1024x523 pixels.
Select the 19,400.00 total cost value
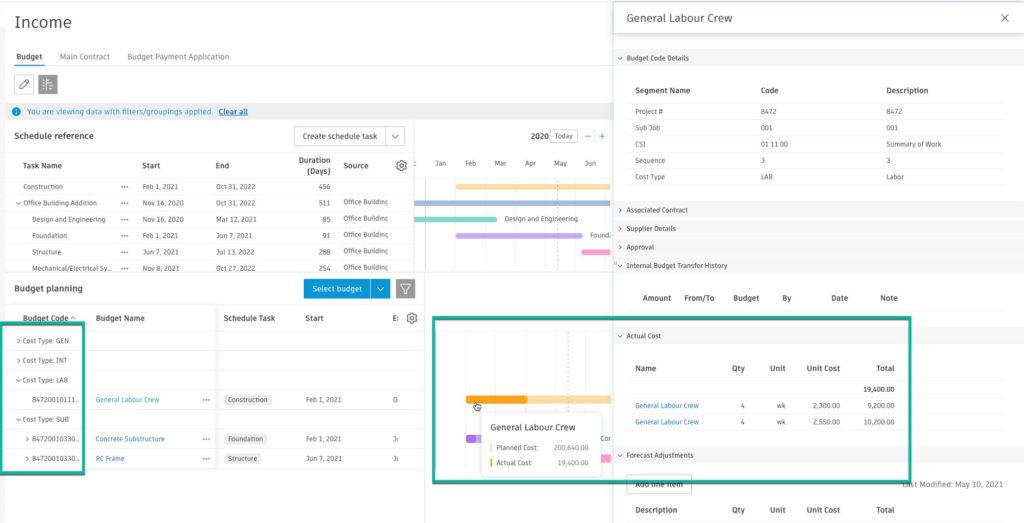[878, 389]
